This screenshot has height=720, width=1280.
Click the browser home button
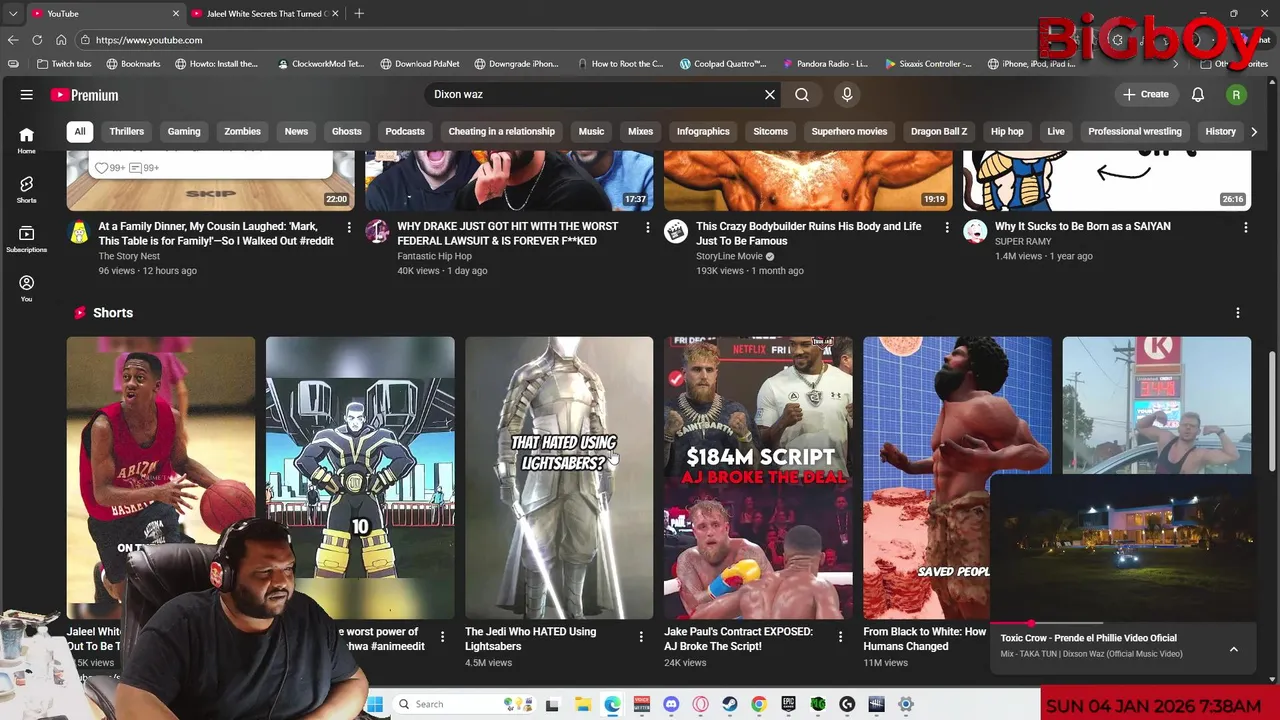point(61,40)
